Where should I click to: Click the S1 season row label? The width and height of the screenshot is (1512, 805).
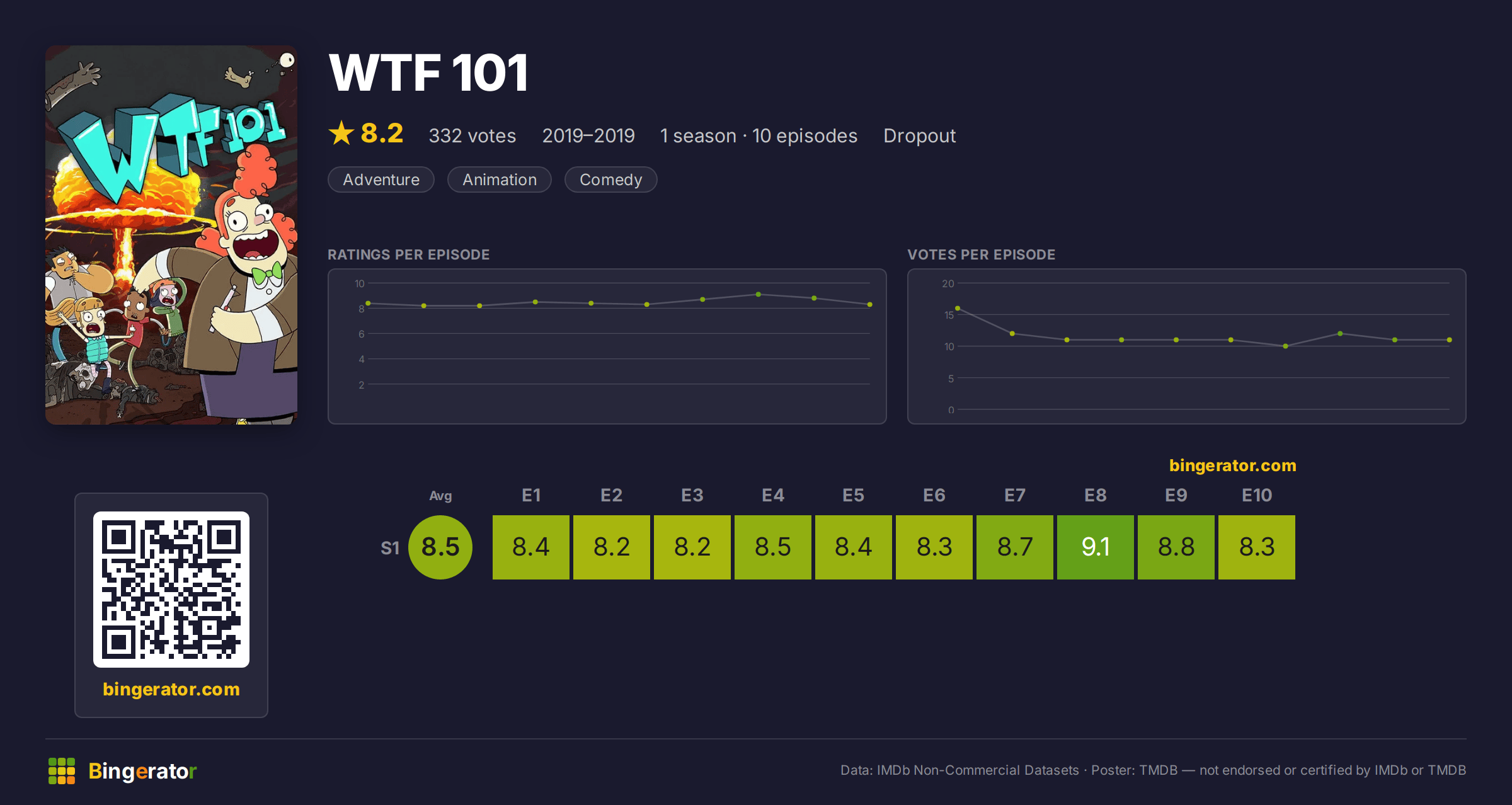(390, 548)
